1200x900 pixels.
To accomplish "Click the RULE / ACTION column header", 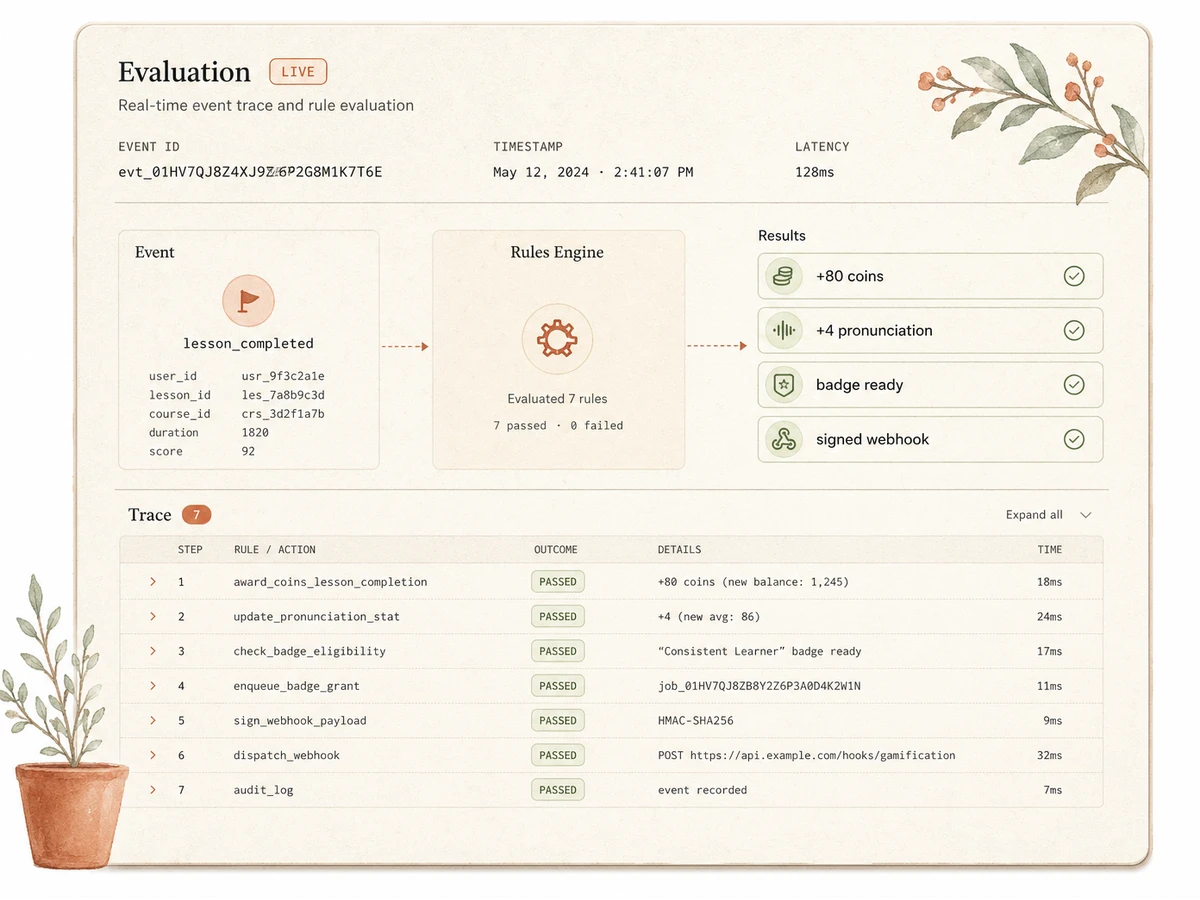I will click(x=275, y=550).
